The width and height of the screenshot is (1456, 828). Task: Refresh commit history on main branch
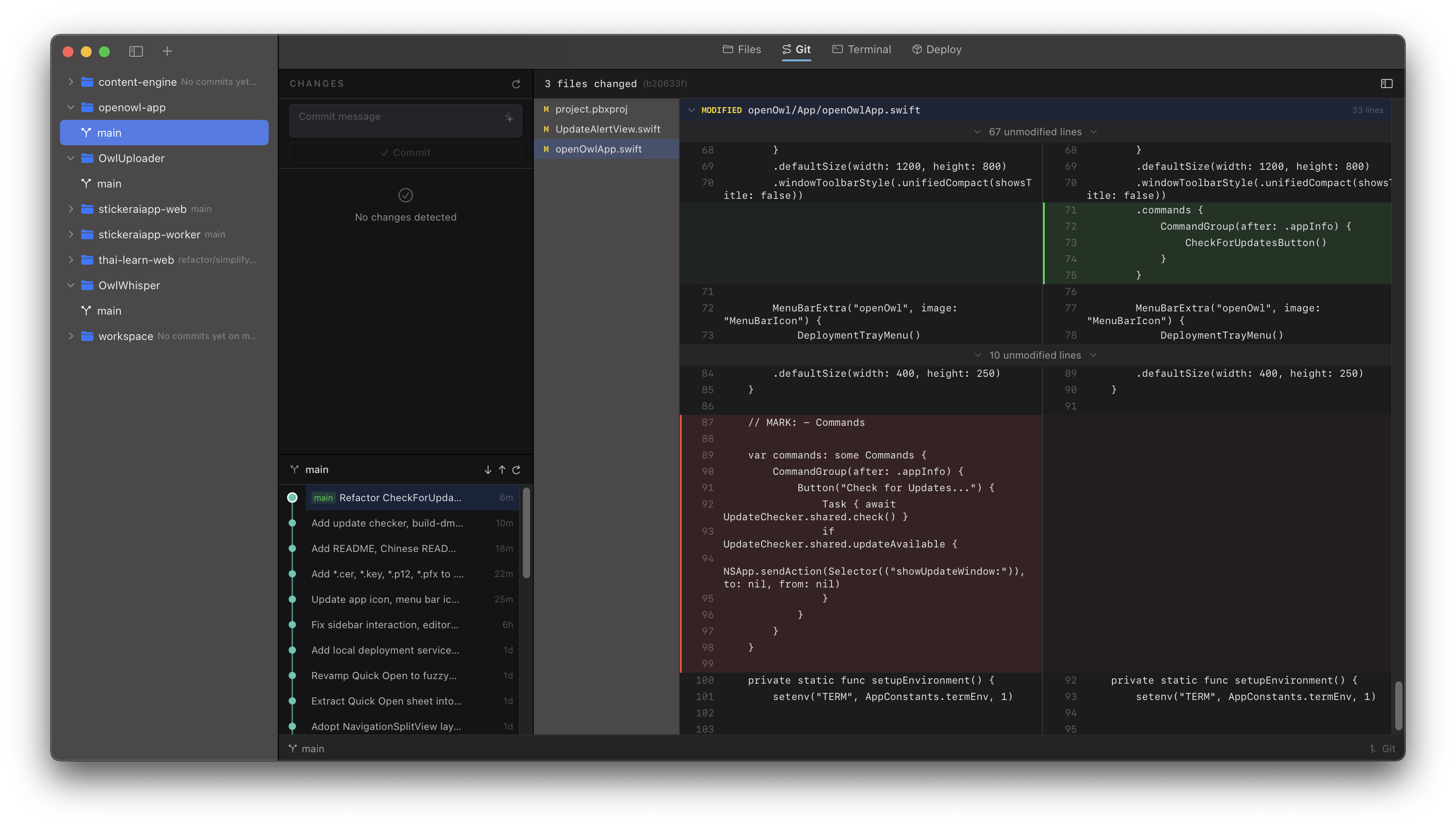pos(516,470)
